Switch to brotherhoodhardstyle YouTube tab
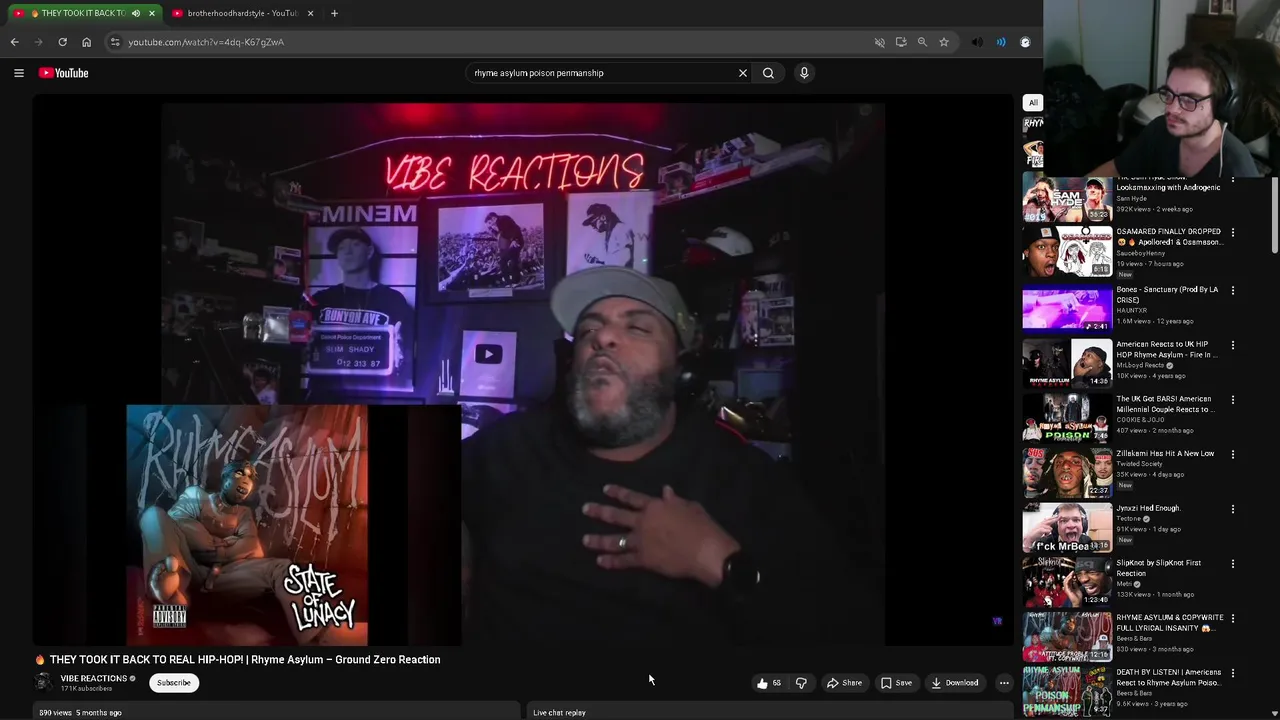This screenshot has height=720, width=1280. tap(241, 13)
